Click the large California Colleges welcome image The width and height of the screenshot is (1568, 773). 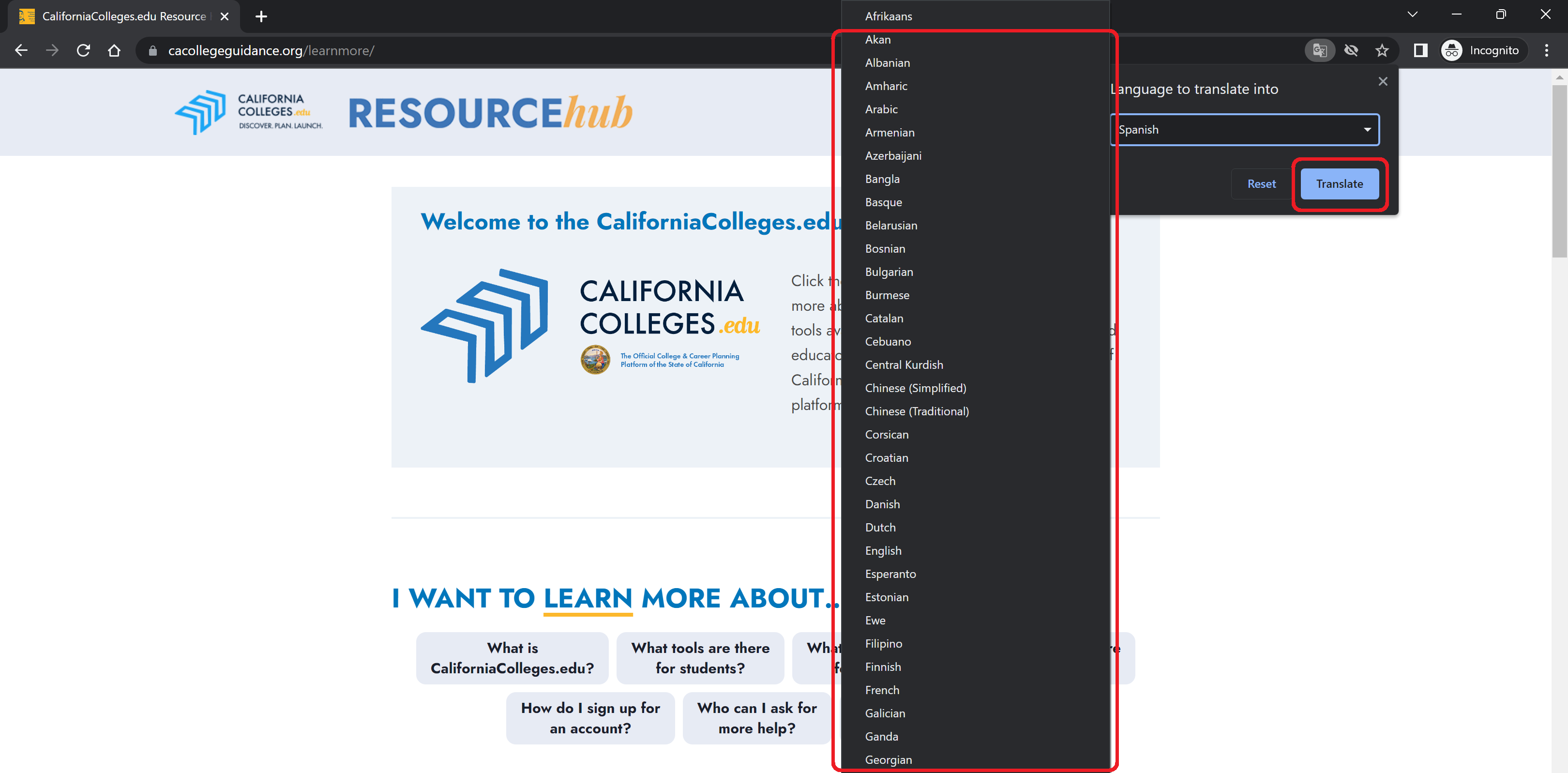tap(590, 326)
